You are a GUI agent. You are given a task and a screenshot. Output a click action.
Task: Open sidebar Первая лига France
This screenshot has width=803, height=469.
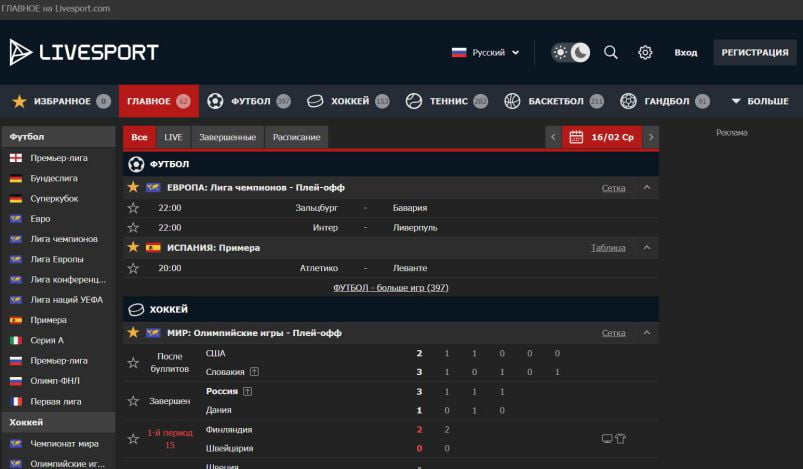click(x=58, y=401)
